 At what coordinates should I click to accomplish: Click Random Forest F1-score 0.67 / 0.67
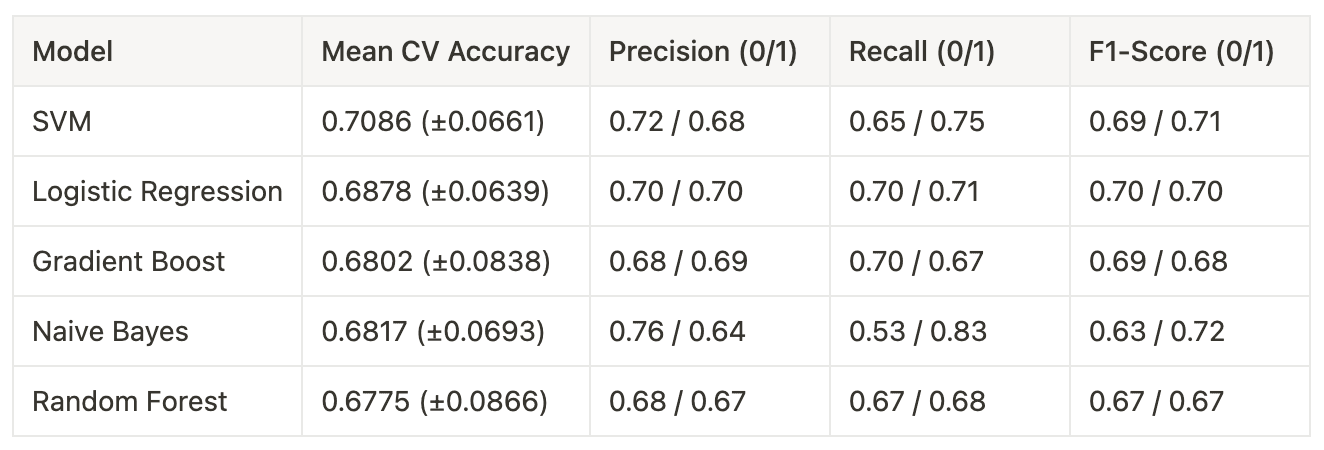tap(1156, 401)
